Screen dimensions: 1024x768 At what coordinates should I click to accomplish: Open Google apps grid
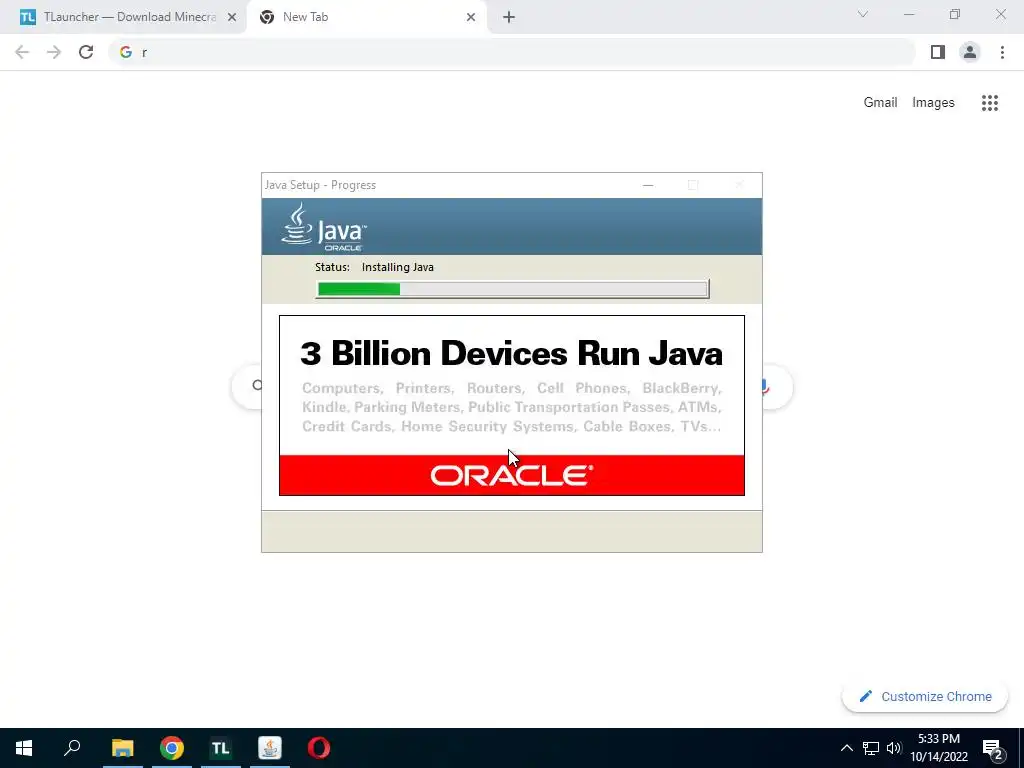tap(989, 103)
